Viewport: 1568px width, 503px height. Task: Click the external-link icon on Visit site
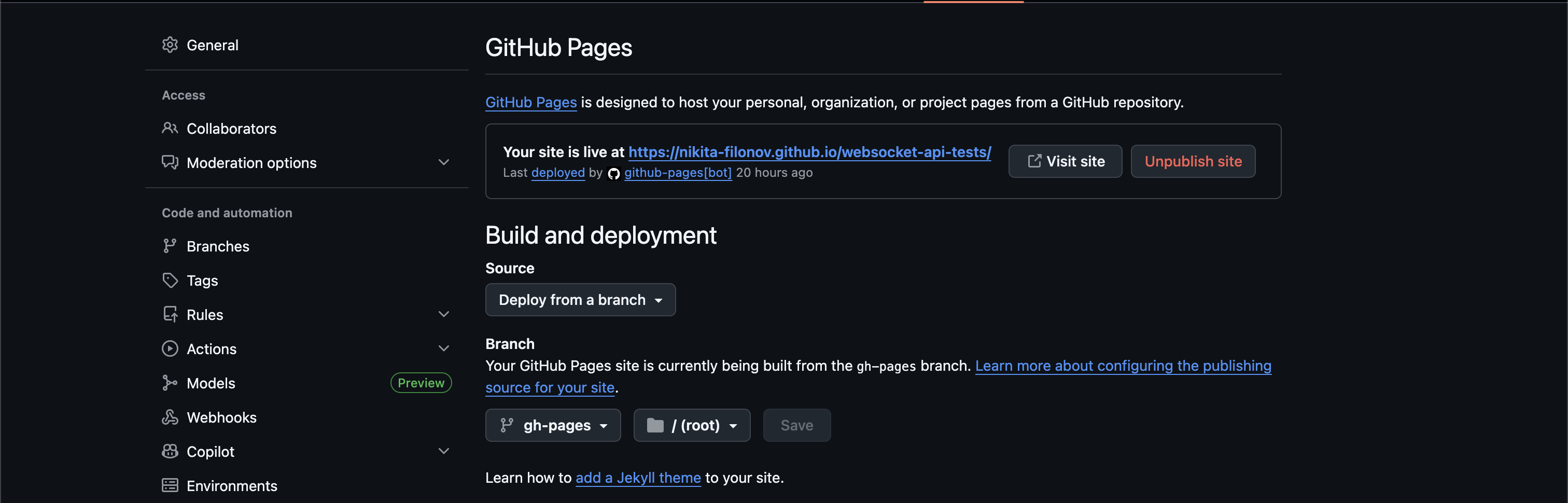click(1034, 161)
